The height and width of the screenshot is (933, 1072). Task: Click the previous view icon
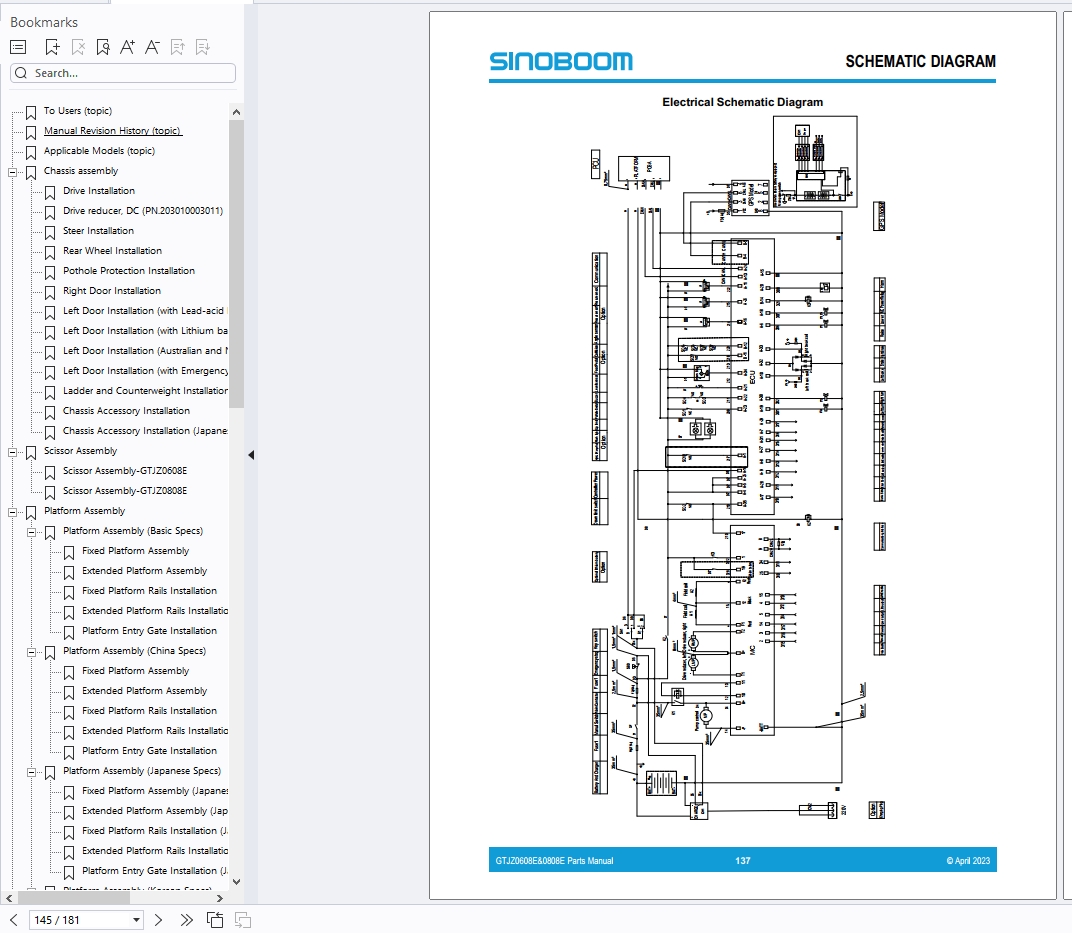(214, 919)
